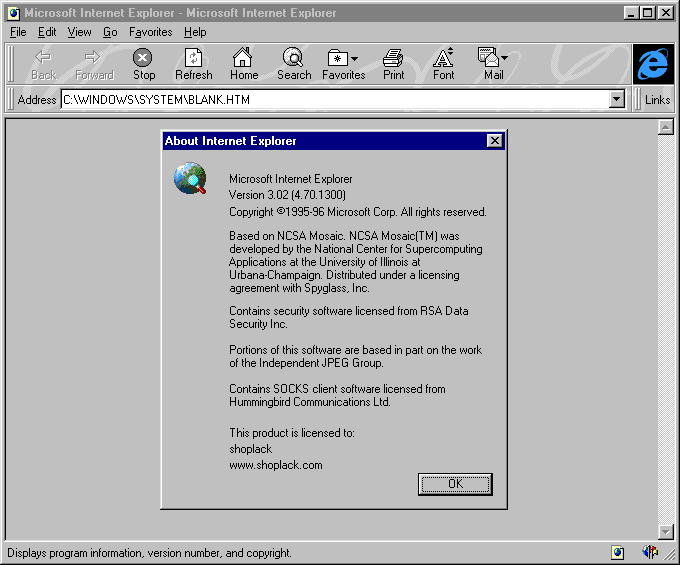Viewport: 680px width, 565px height.
Task: Open the View menu
Action: 79,32
